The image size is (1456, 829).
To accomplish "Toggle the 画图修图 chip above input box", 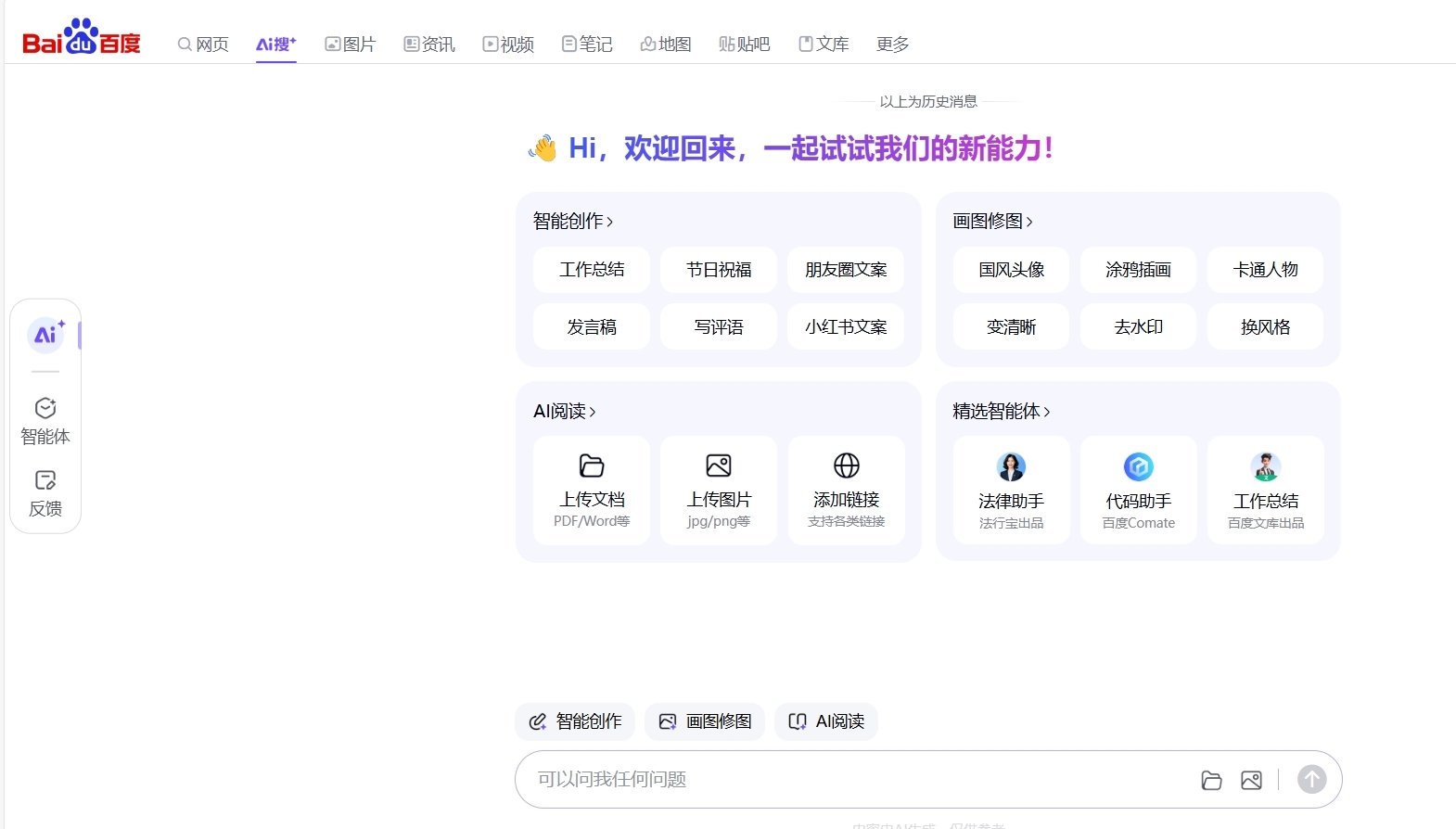I will (705, 721).
